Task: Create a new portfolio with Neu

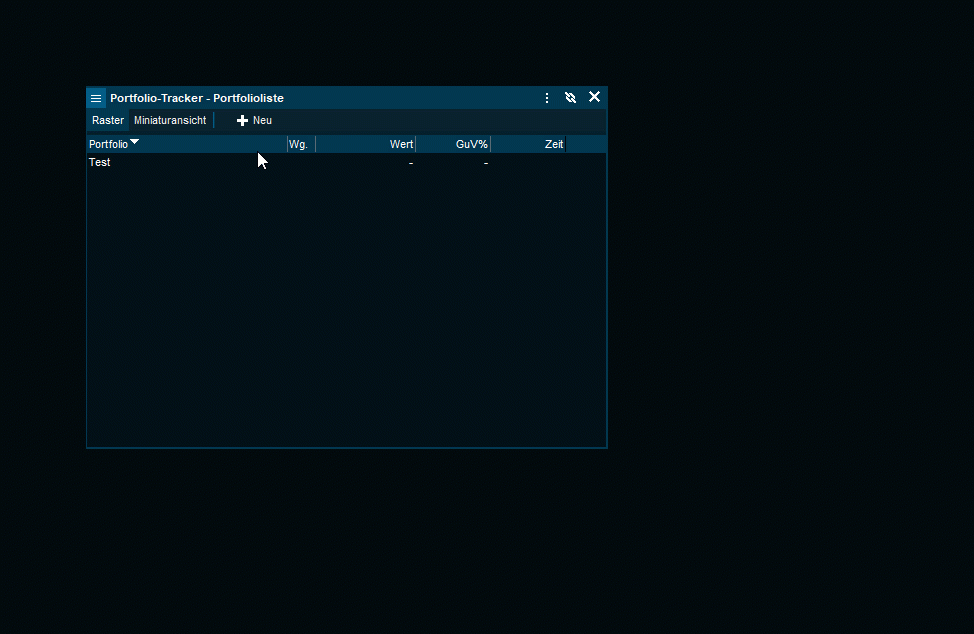Action: click(x=254, y=120)
